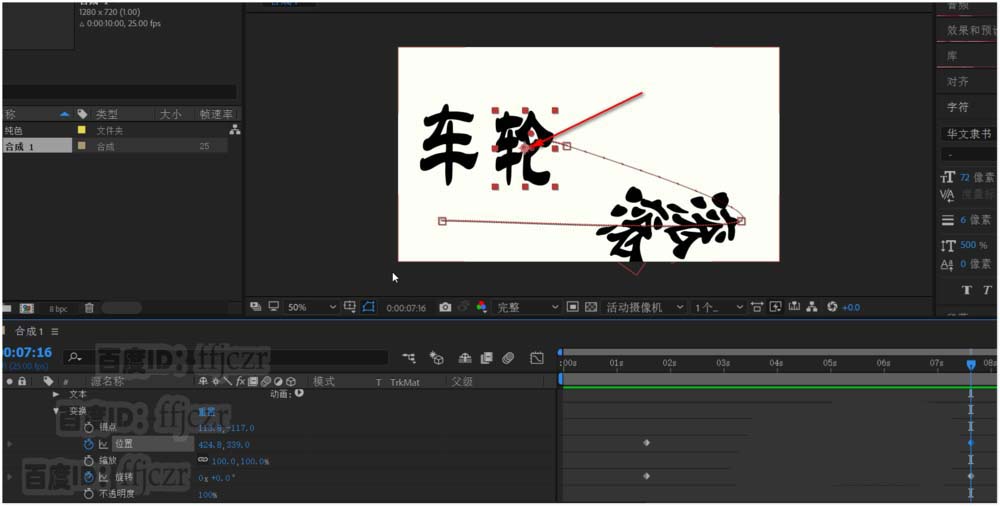Open the 动画 animate menu button
The width and height of the screenshot is (1000, 506).
point(298,394)
